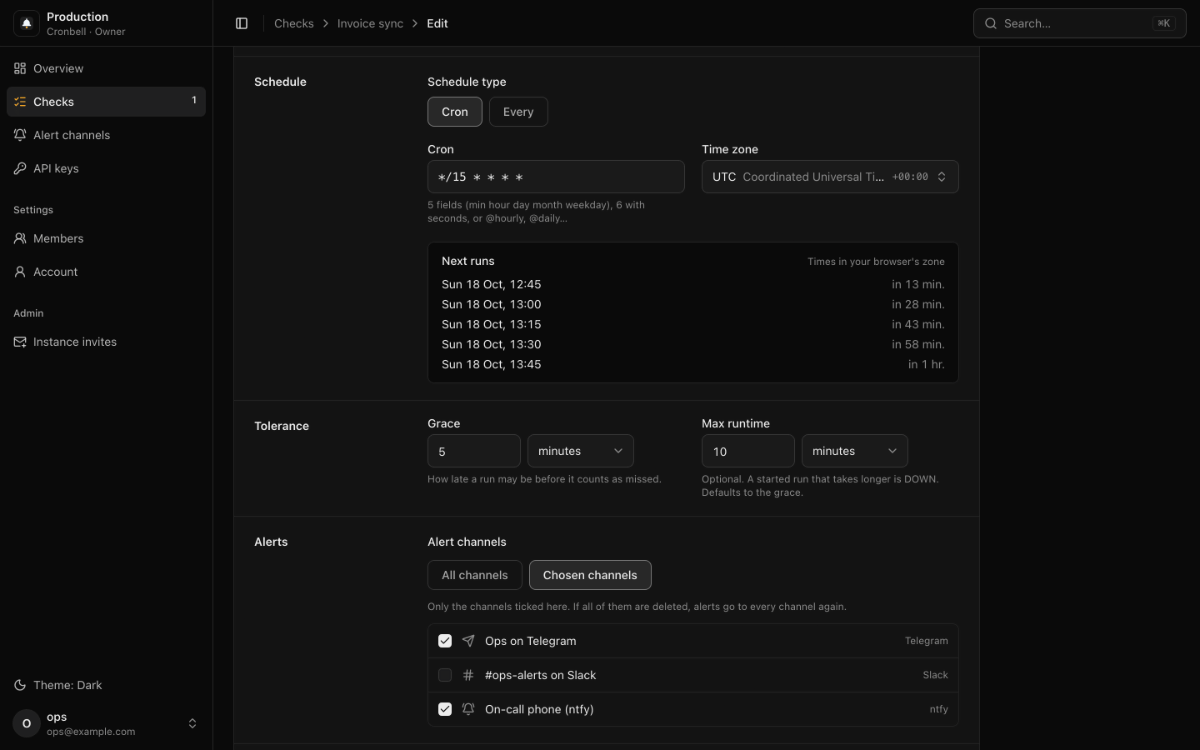Screen dimensions: 1200x750
Task: Click the ops user avatar
Action: [26, 723]
